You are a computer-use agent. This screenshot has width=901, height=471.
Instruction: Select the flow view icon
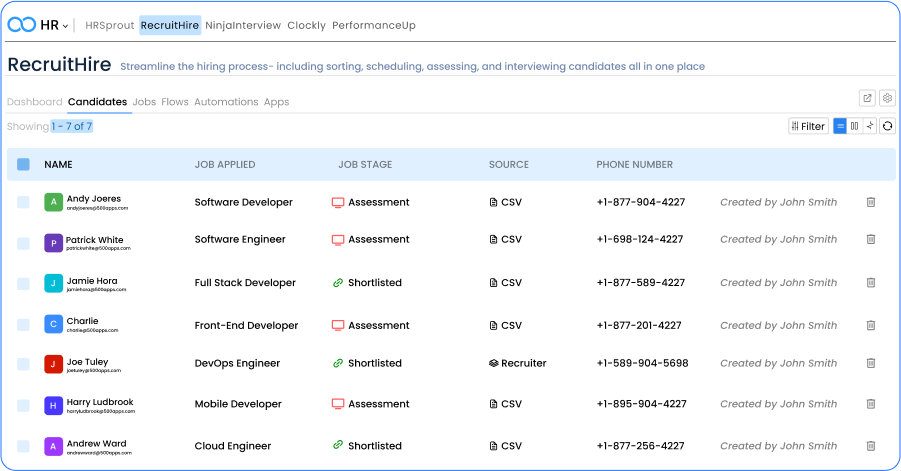coord(870,126)
